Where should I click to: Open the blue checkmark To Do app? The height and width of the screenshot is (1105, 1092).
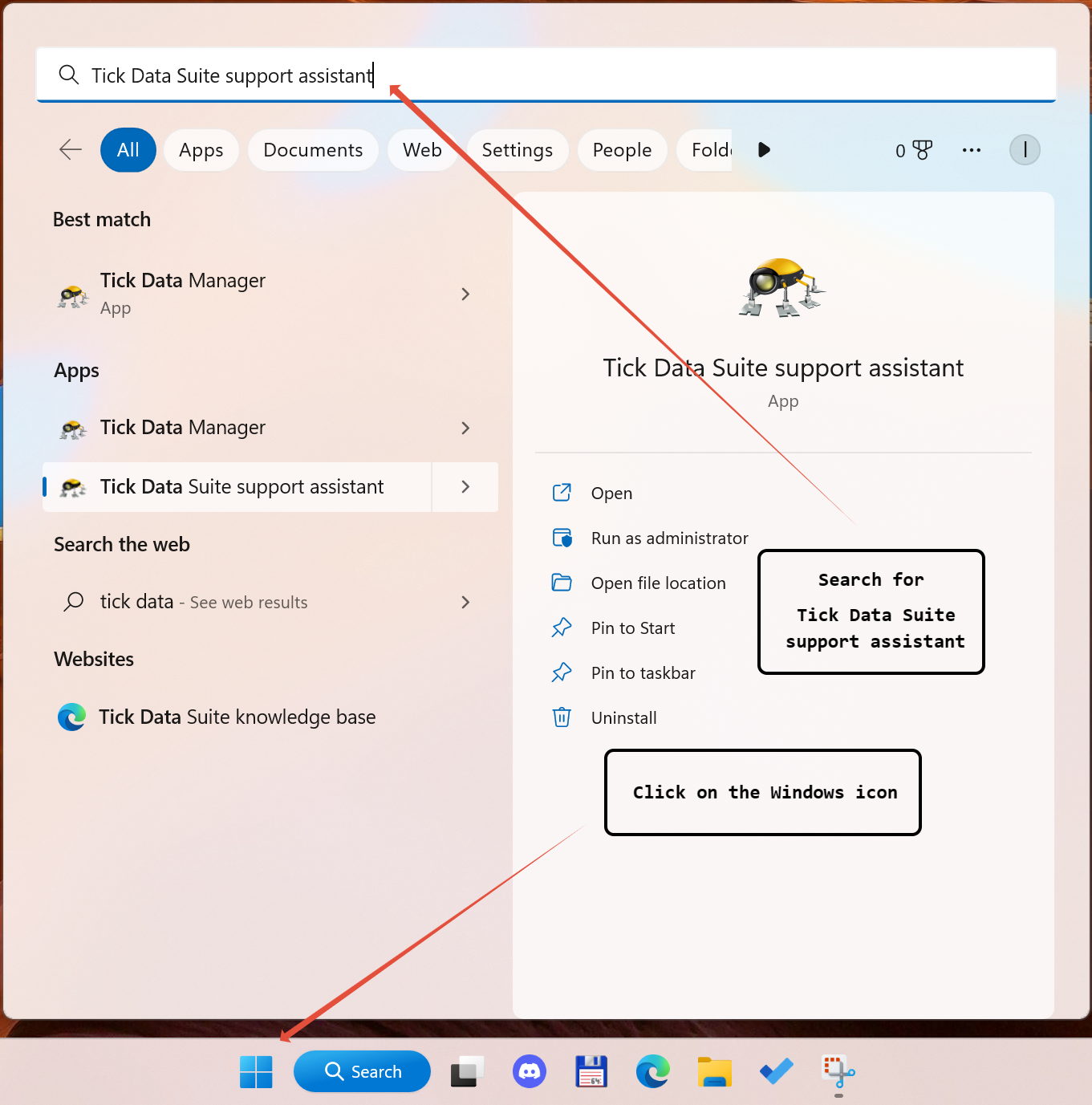(x=777, y=1071)
